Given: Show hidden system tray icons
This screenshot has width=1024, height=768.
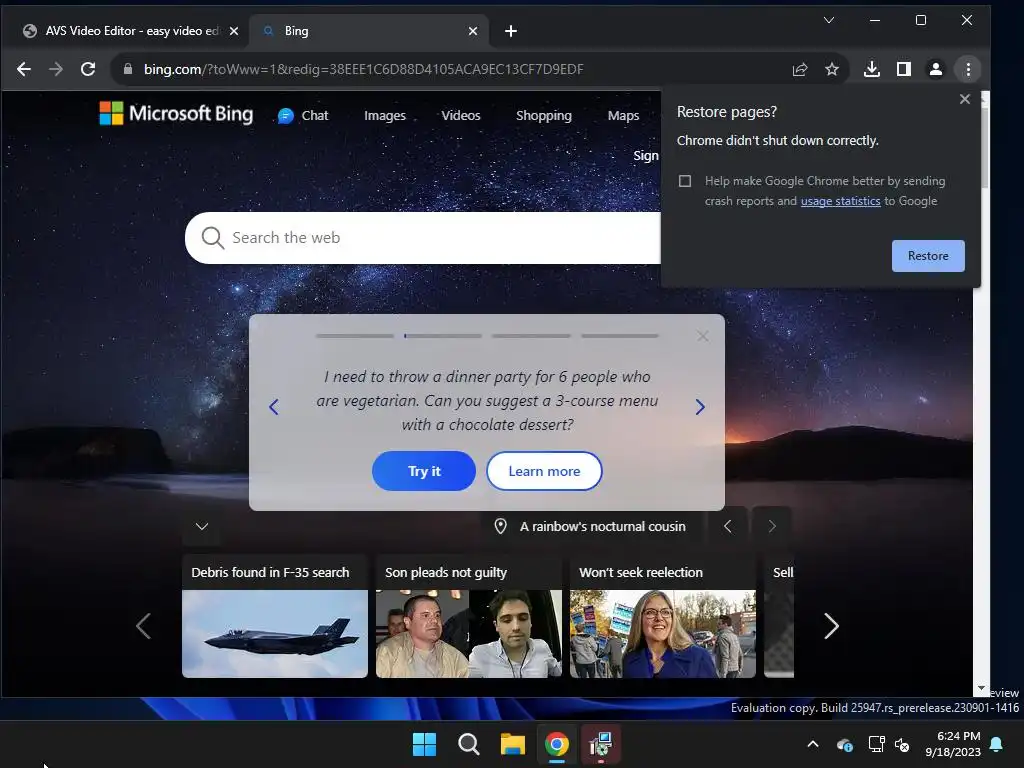Looking at the screenshot, I should coord(813,744).
